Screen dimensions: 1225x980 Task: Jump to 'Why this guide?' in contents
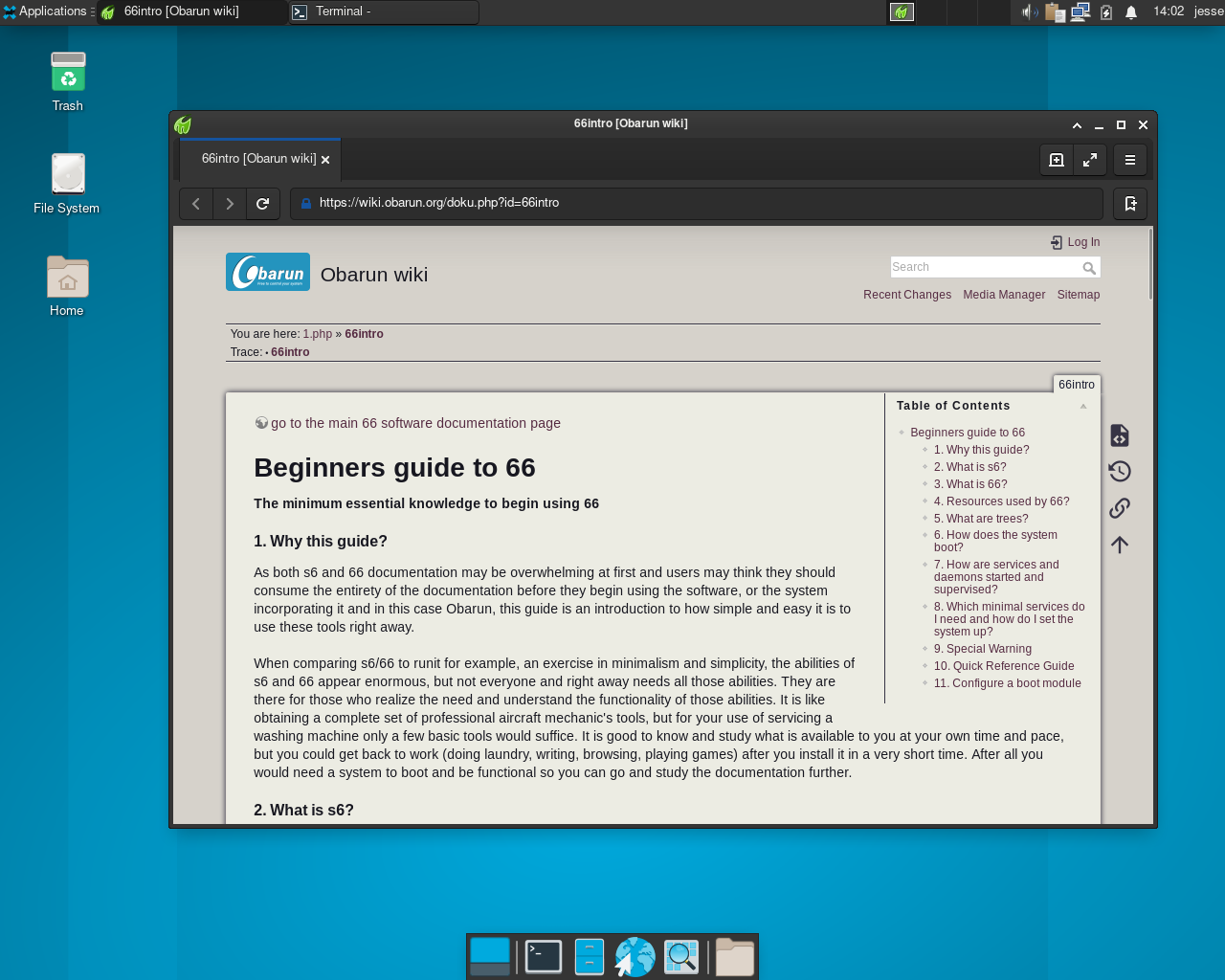pyautogui.click(x=982, y=450)
